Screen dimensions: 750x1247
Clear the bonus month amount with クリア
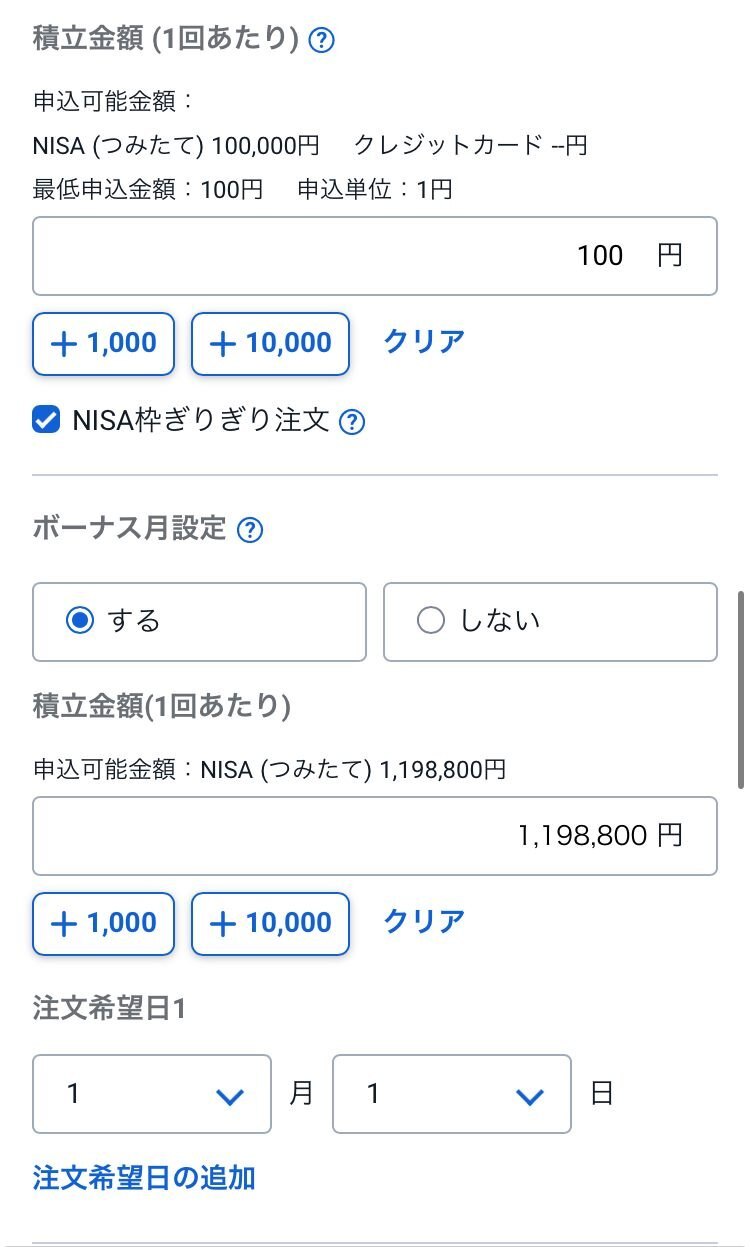coord(425,921)
